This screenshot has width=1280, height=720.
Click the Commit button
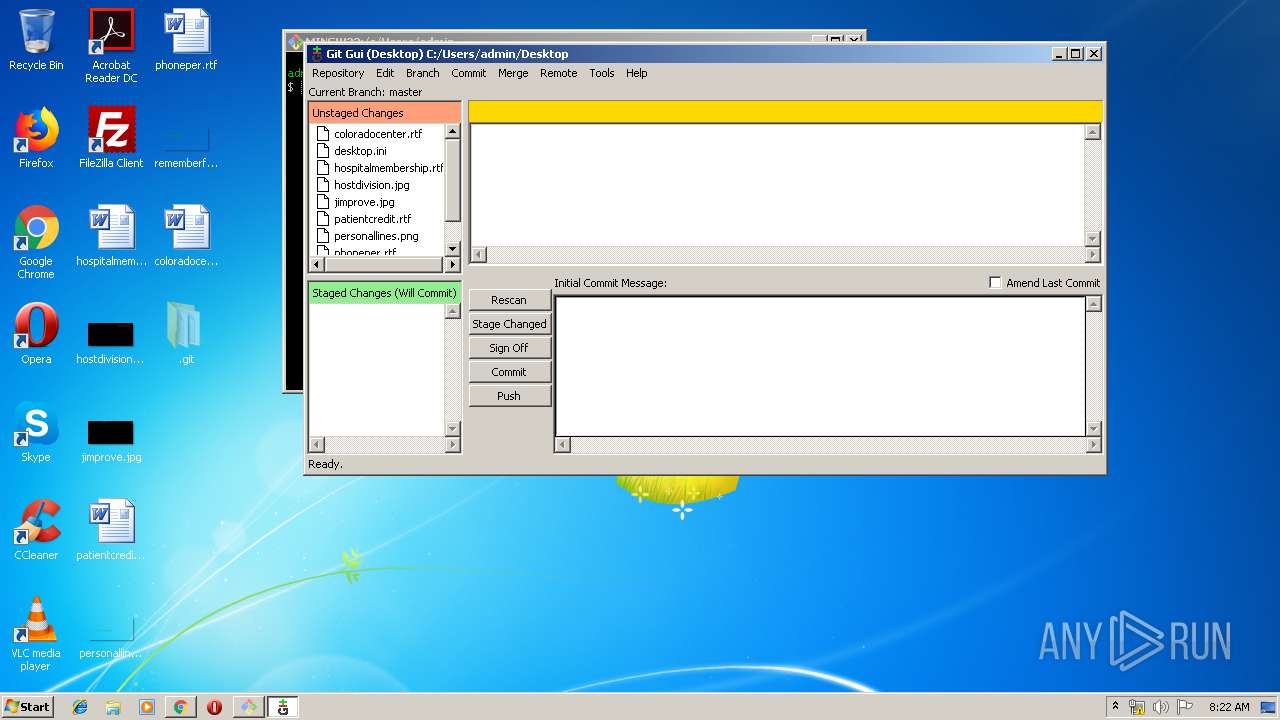(x=509, y=372)
